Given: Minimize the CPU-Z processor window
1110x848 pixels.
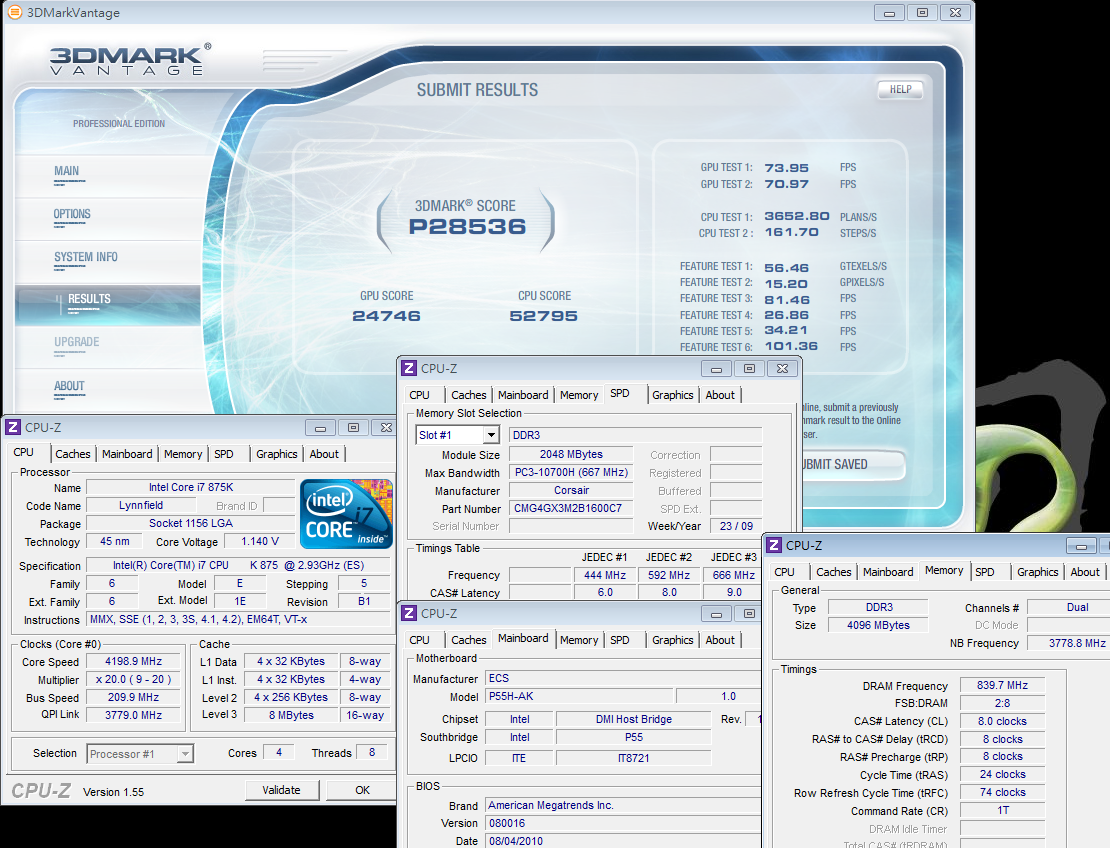Looking at the screenshot, I should 321,428.
